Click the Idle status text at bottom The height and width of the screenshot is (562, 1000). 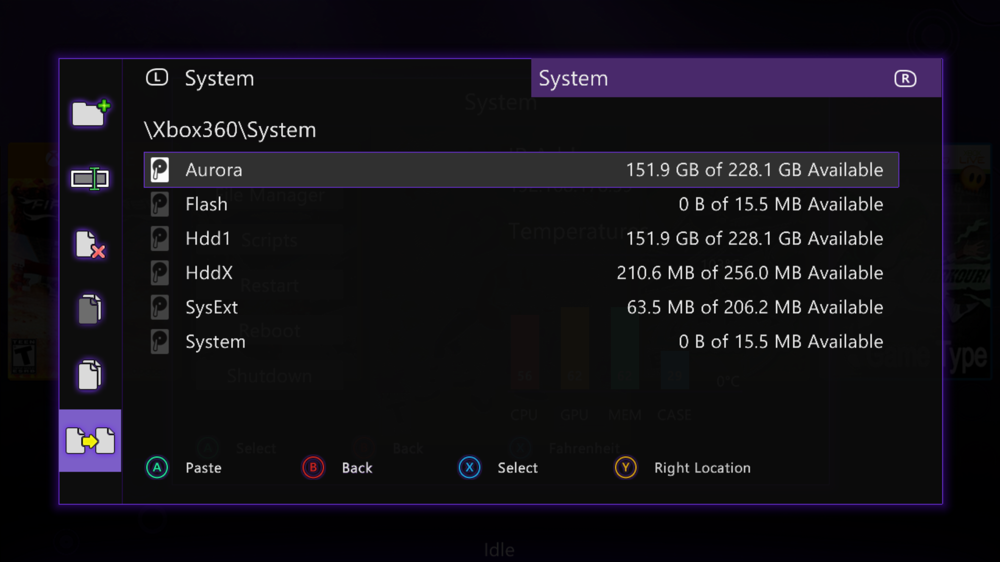pos(499,549)
